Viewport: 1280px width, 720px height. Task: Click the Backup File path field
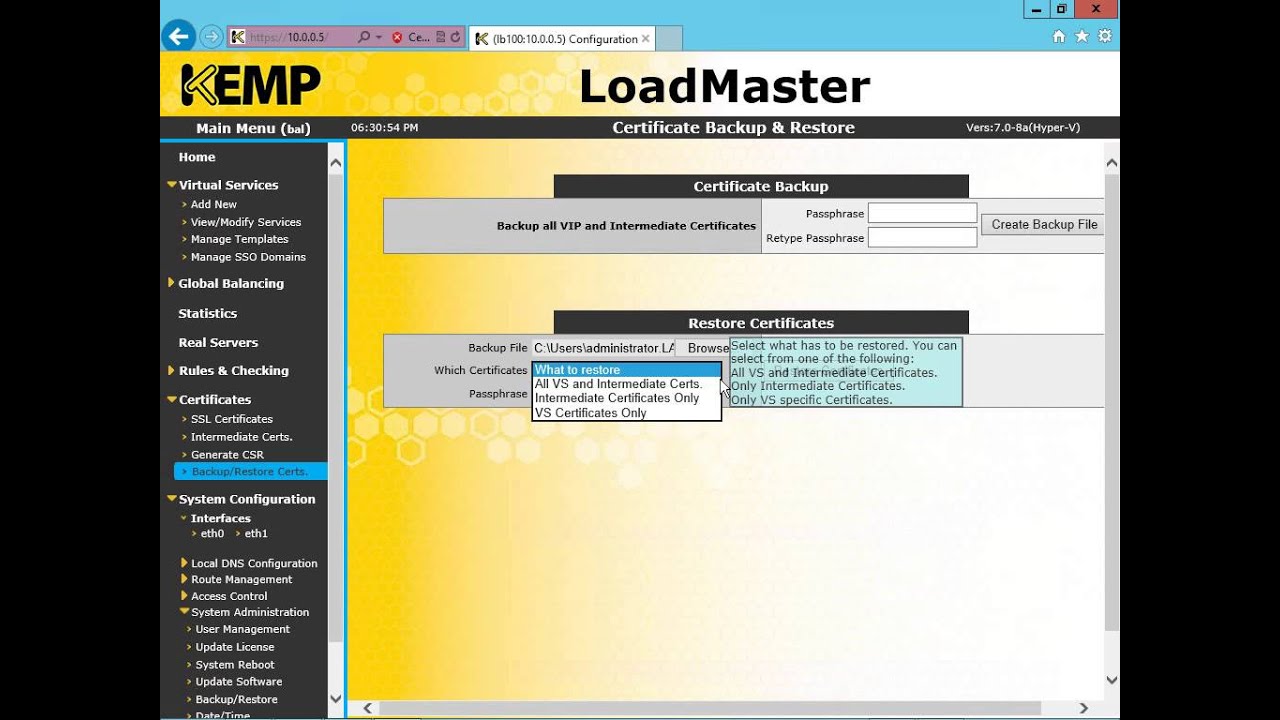604,348
